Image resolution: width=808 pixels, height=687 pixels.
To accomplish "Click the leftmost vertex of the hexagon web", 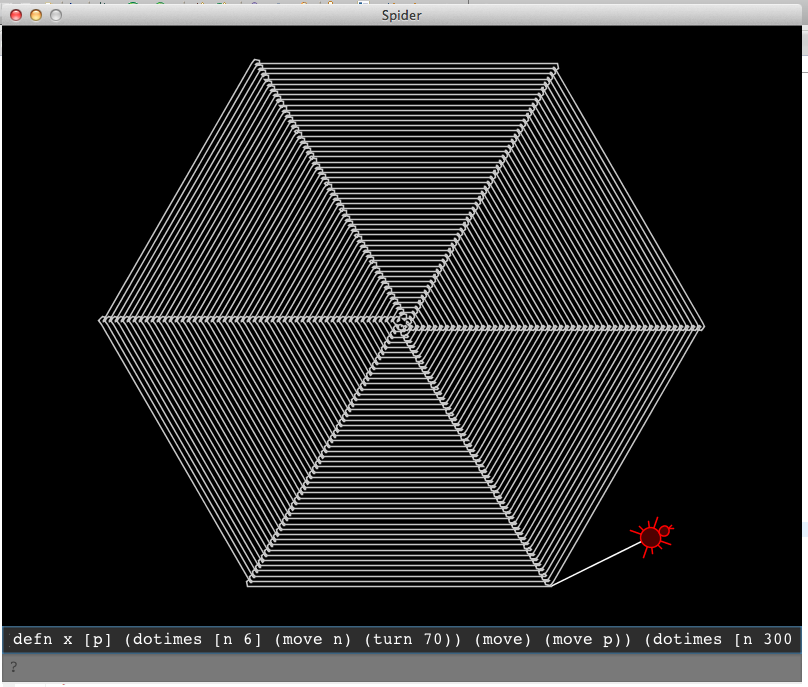I will (x=101, y=320).
